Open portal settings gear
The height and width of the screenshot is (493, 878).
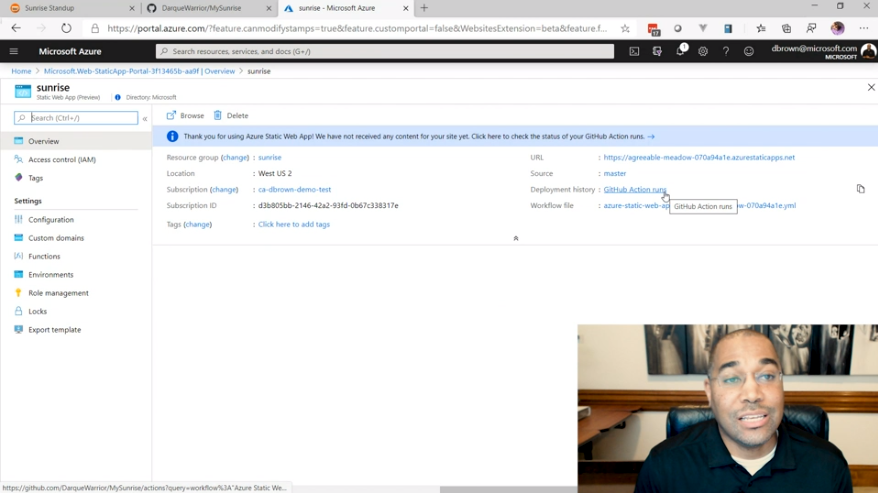pos(703,51)
